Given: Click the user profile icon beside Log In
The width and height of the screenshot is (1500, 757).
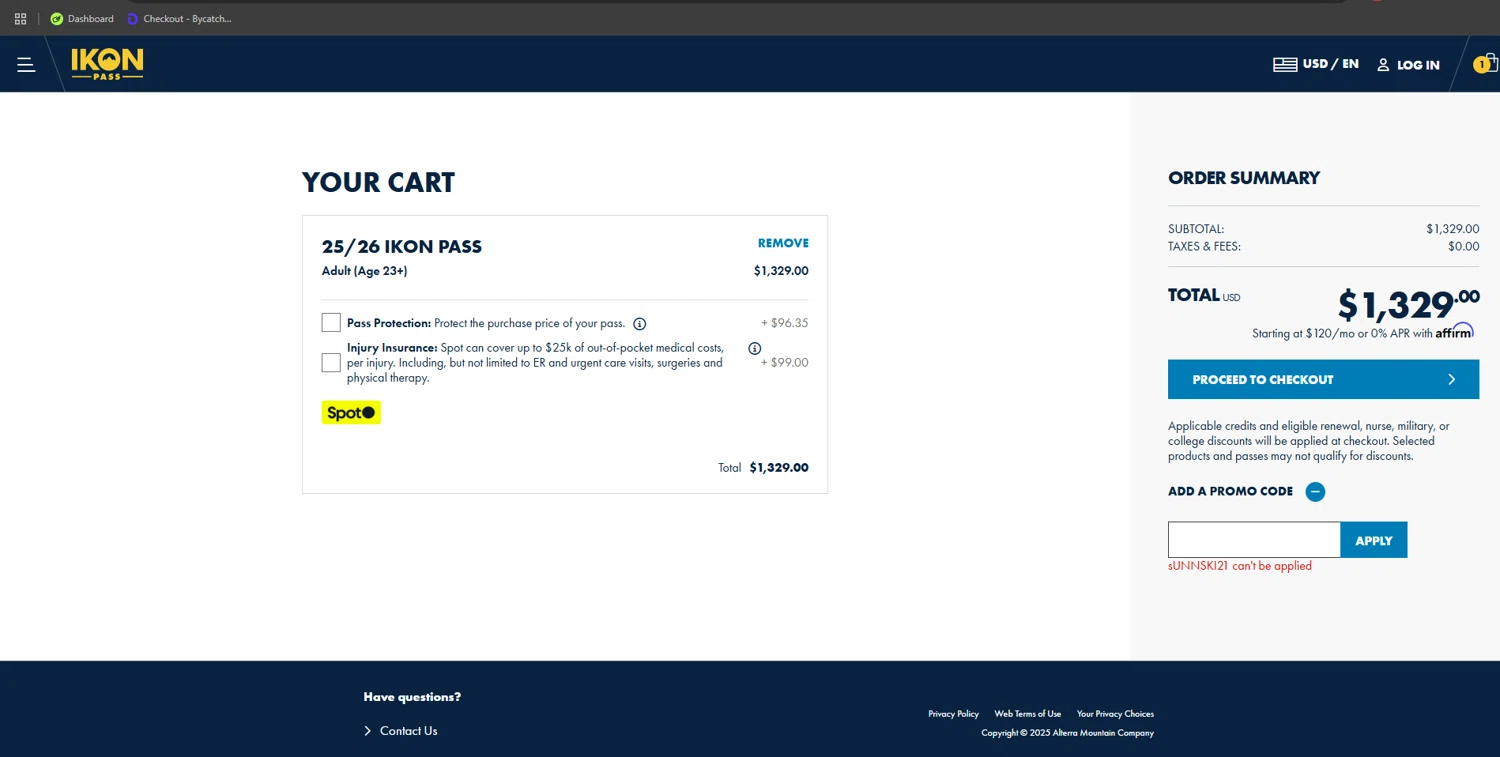Looking at the screenshot, I should pyautogui.click(x=1383, y=65).
